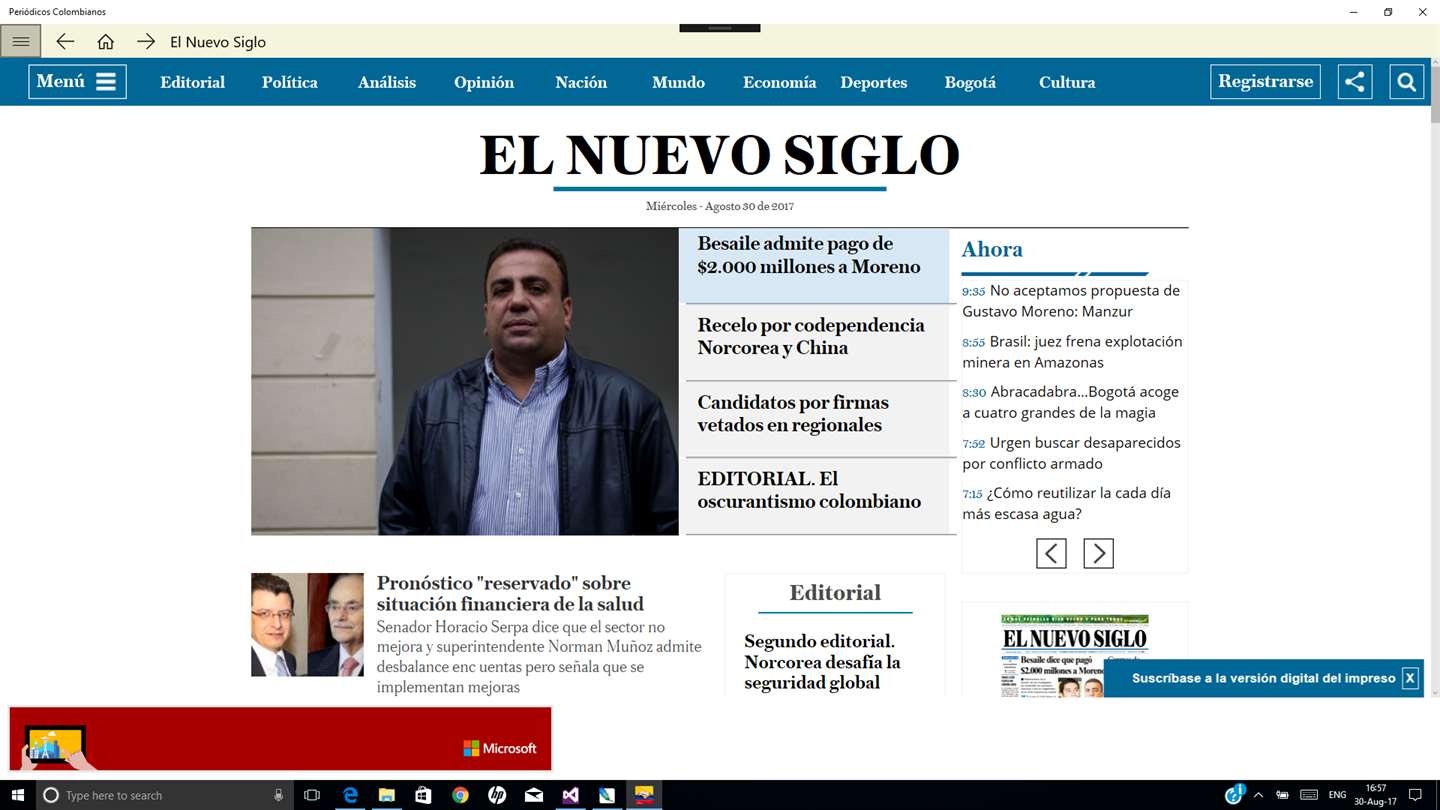The image size is (1440, 810).
Task: Open the main photo of man in jacket
Action: click(465, 381)
